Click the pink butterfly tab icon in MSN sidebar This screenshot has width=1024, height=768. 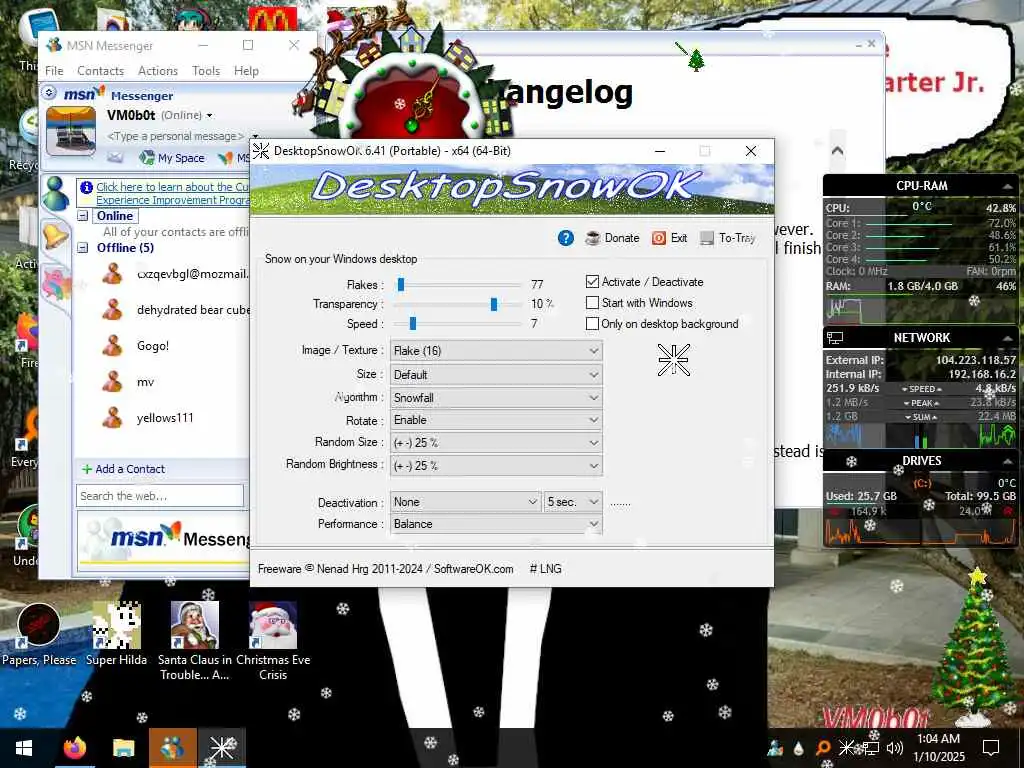[x=55, y=285]
